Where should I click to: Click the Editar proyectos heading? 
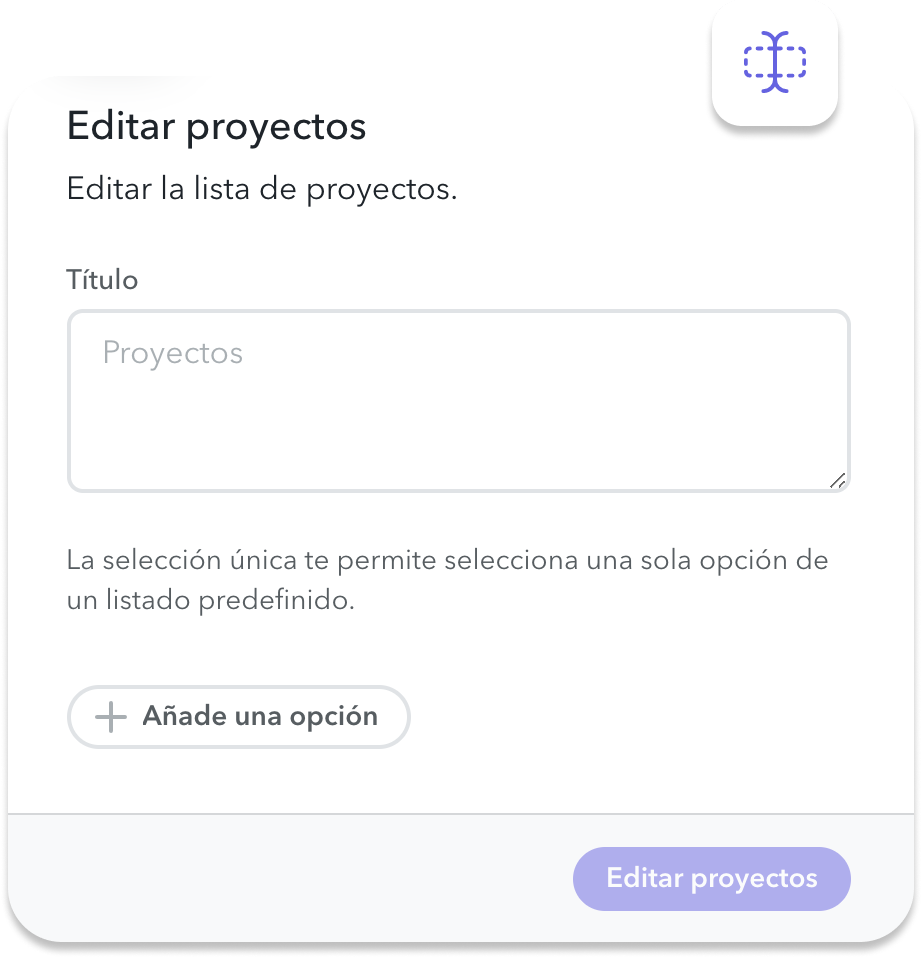(216, 127)
